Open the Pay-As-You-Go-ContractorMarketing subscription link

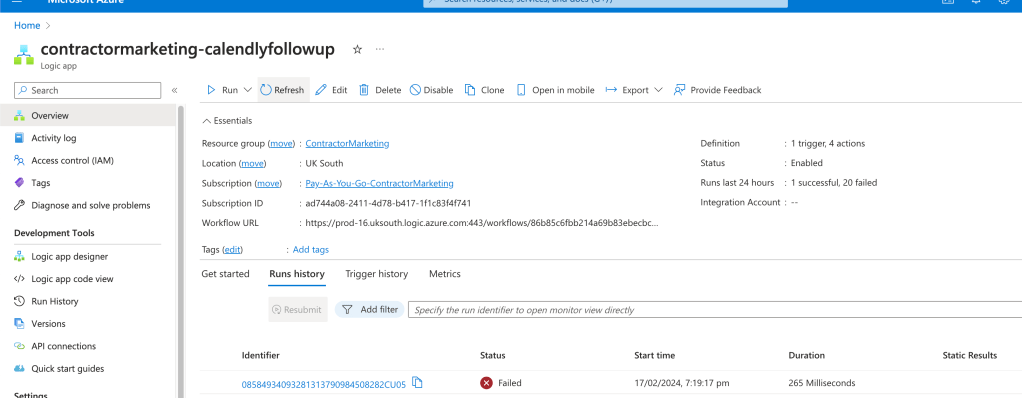click(379, 184)
